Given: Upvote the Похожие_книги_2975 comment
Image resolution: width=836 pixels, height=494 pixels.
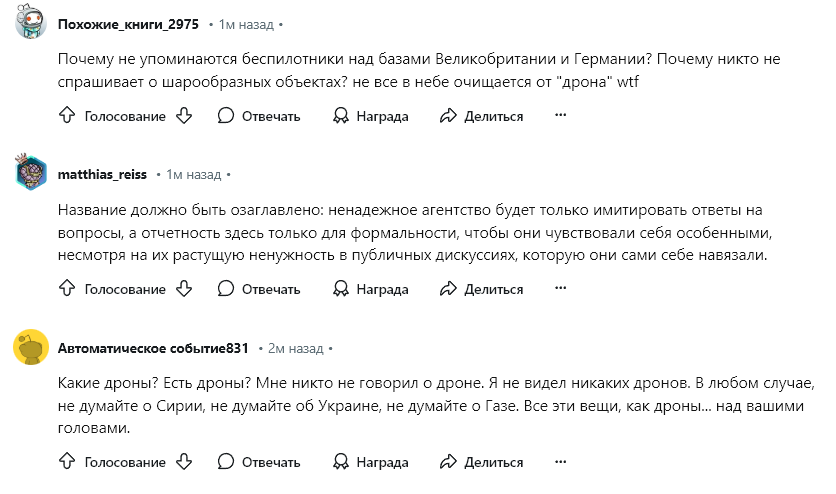Looking at the screenshot, I should (x=67, y=115).
